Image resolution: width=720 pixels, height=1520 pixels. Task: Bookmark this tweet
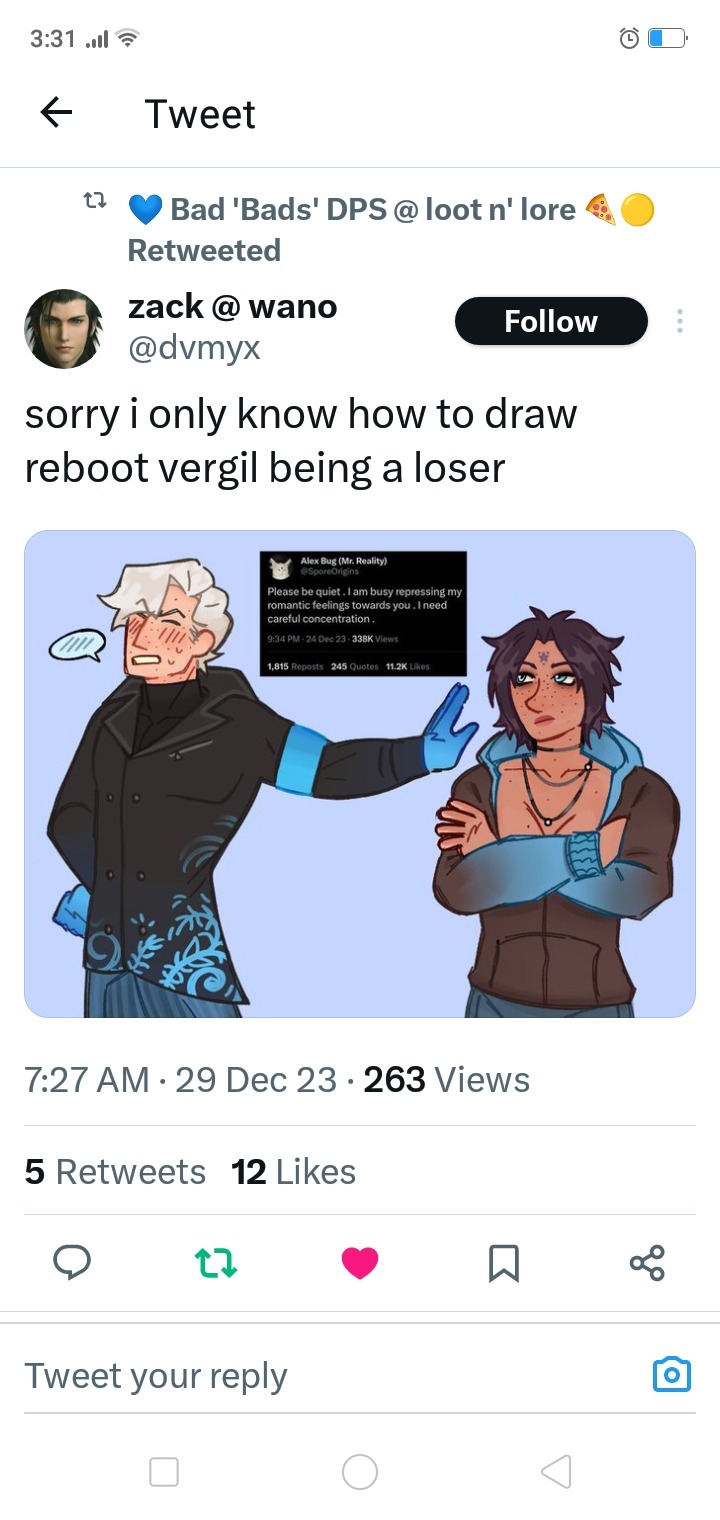coord(504,1263)
